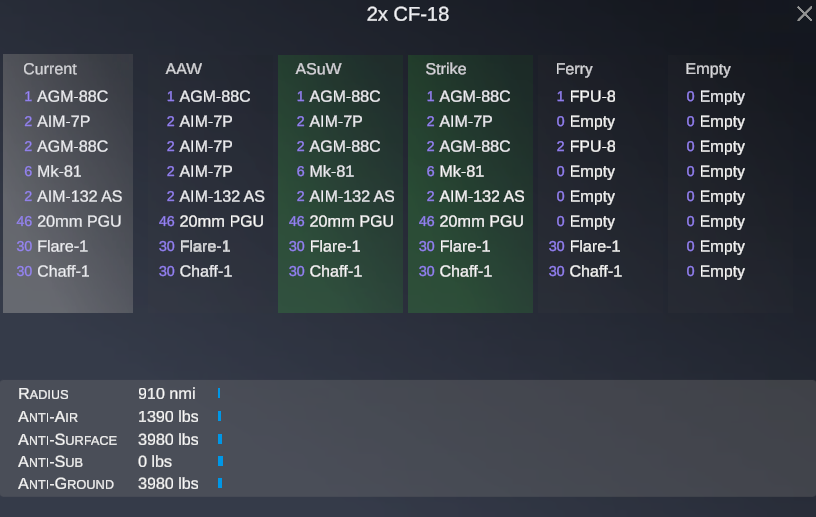Click the Anti-Sub stat label
Image resolution: width=816 pixels, height=517 pixels.
[50, 462]
